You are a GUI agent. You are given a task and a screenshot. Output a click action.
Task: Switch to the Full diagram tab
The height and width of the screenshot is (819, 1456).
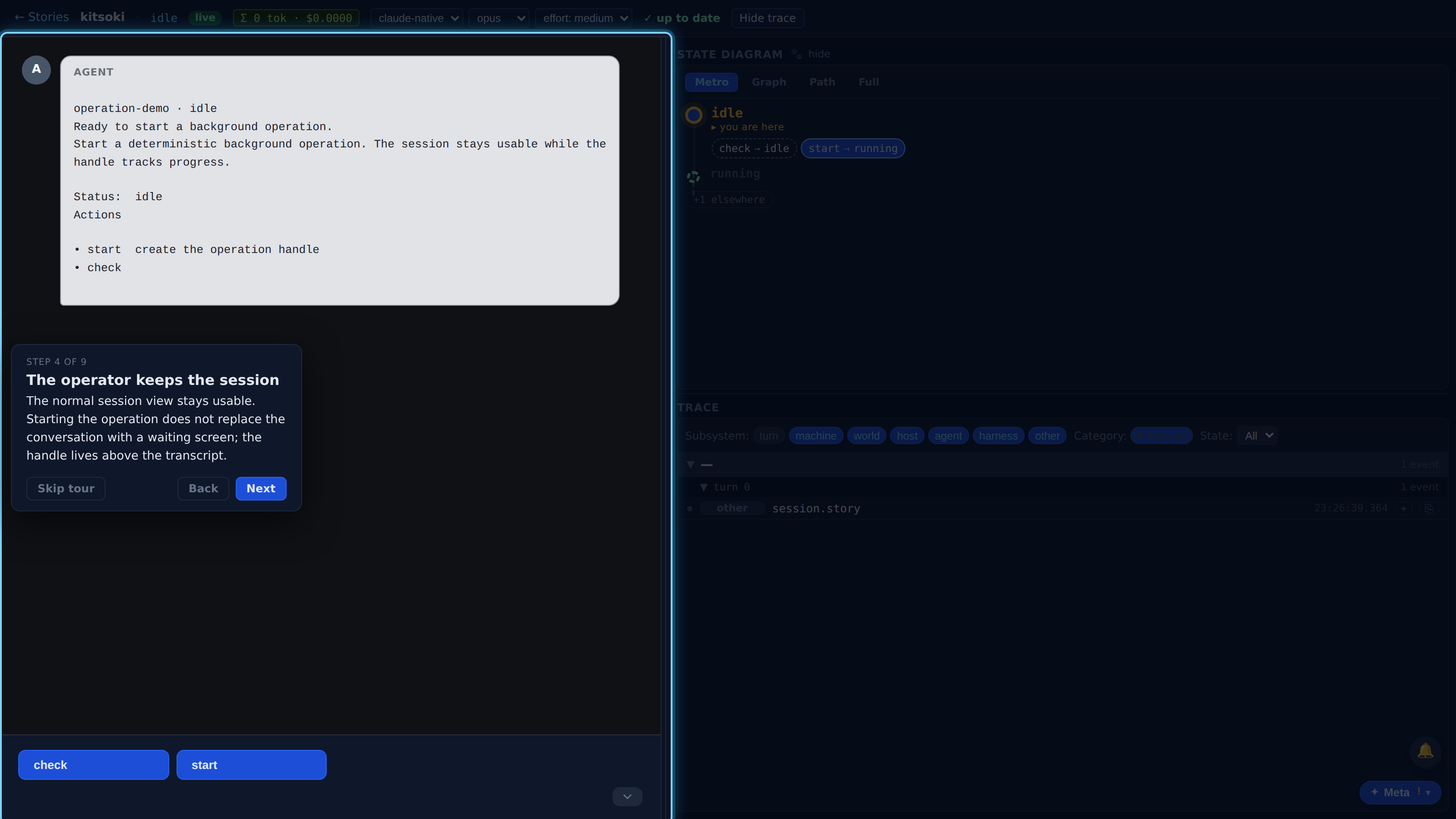[869, 82]
